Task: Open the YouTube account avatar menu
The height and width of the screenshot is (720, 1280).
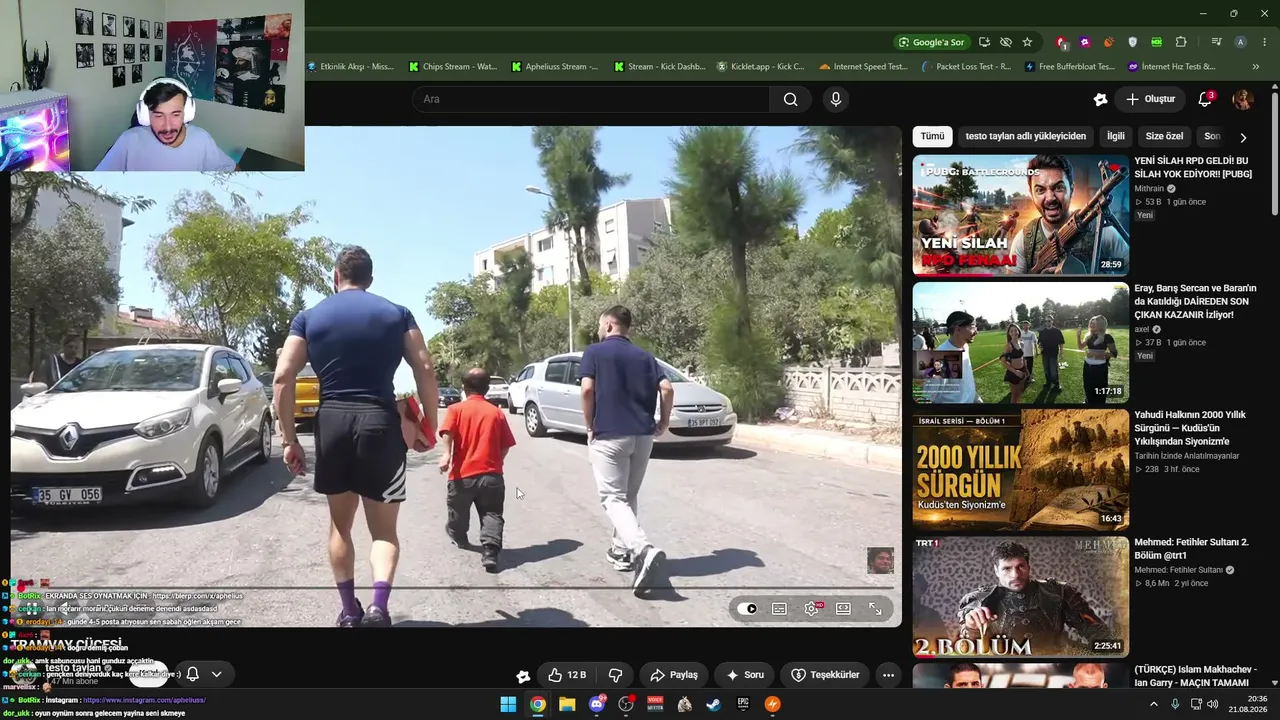Action: (1242, 99)
